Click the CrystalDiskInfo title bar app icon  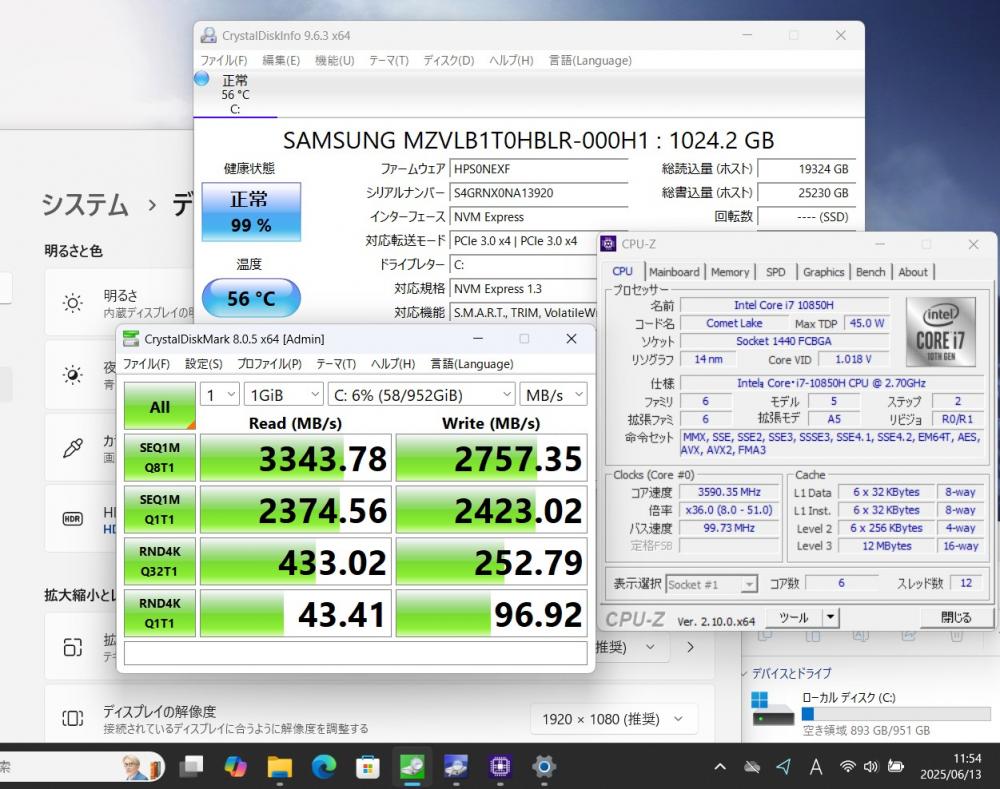tap(209, 35)
